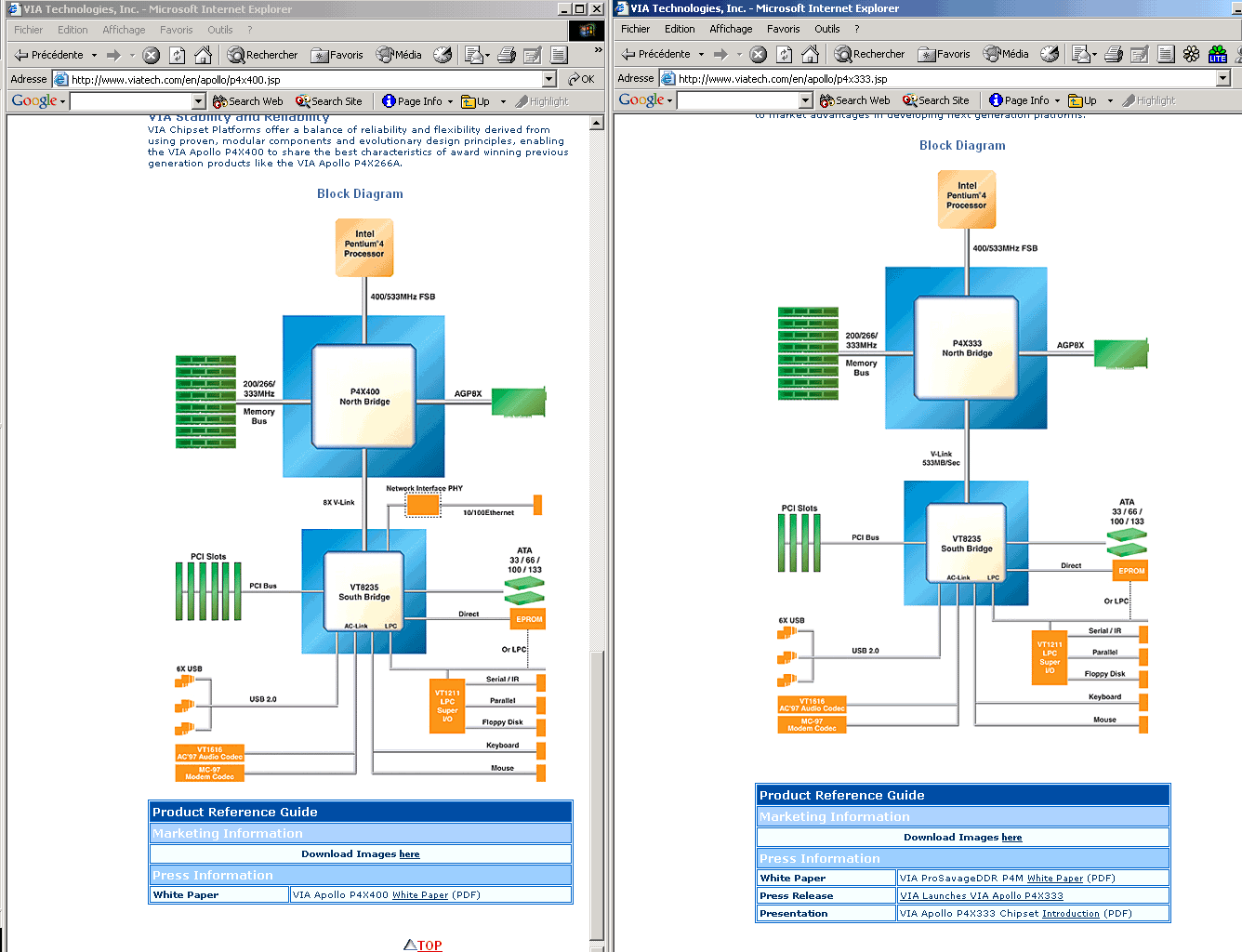Open P4X333 Chipset Introduction link
This screenshot has height=952, width=1242.
(1070, 914)
